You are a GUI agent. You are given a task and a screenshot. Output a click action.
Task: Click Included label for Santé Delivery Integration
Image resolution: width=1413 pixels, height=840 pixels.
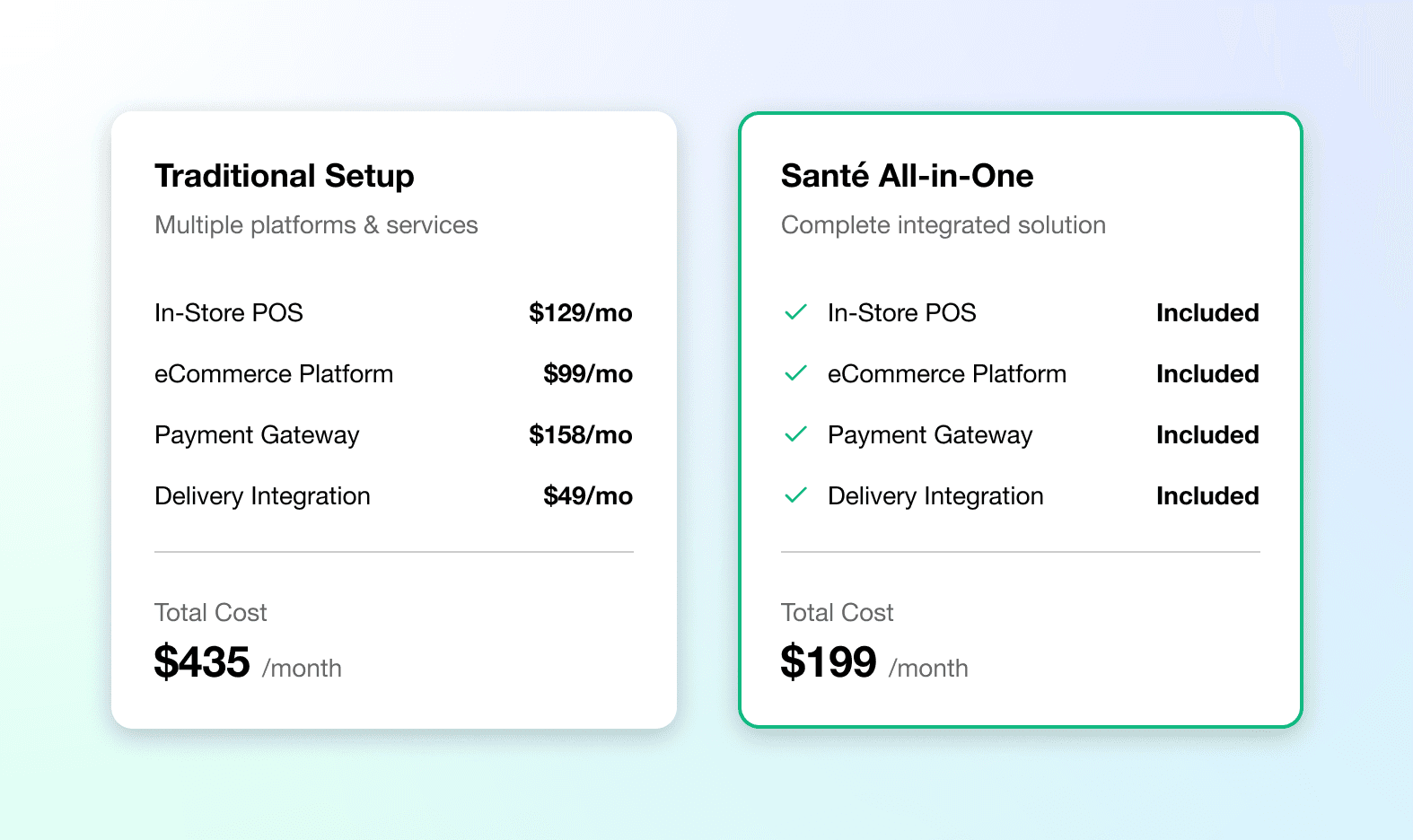coord(1207,495)
